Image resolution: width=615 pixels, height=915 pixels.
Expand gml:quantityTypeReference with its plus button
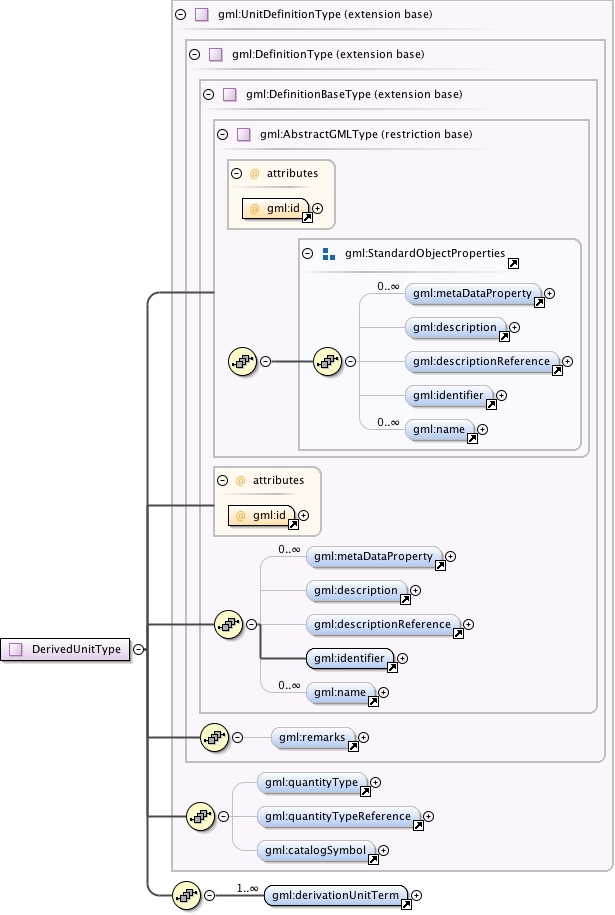pyautogui.click(x=429, y=816)
